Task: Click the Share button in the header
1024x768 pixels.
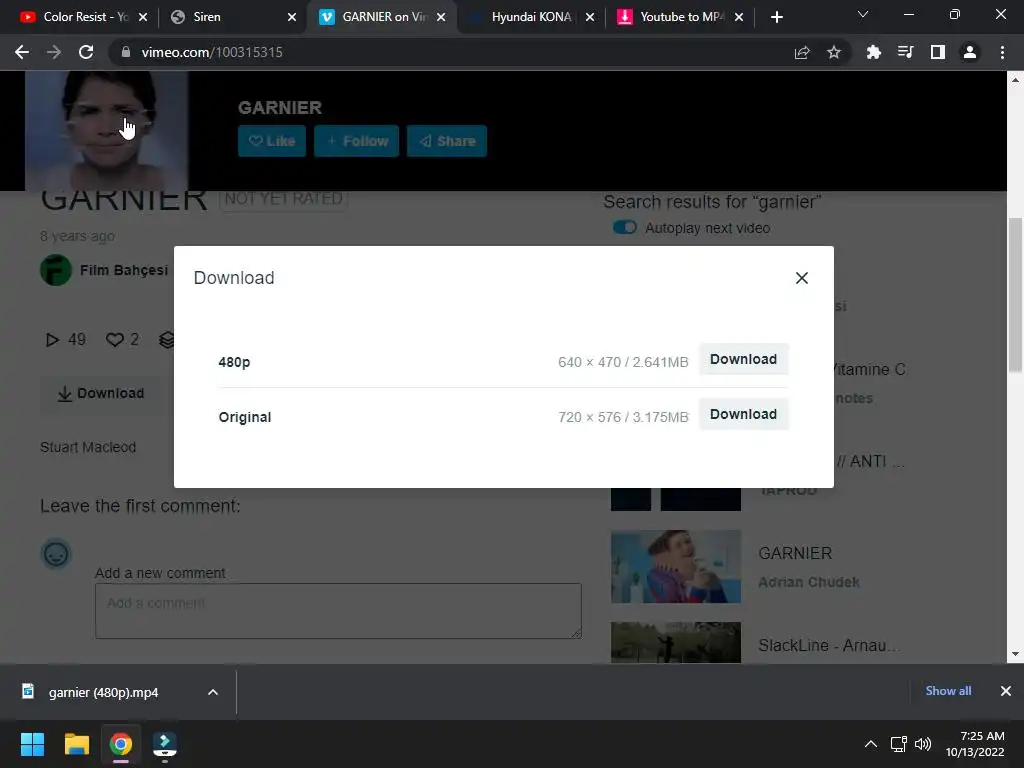Action: pos(447,141)
